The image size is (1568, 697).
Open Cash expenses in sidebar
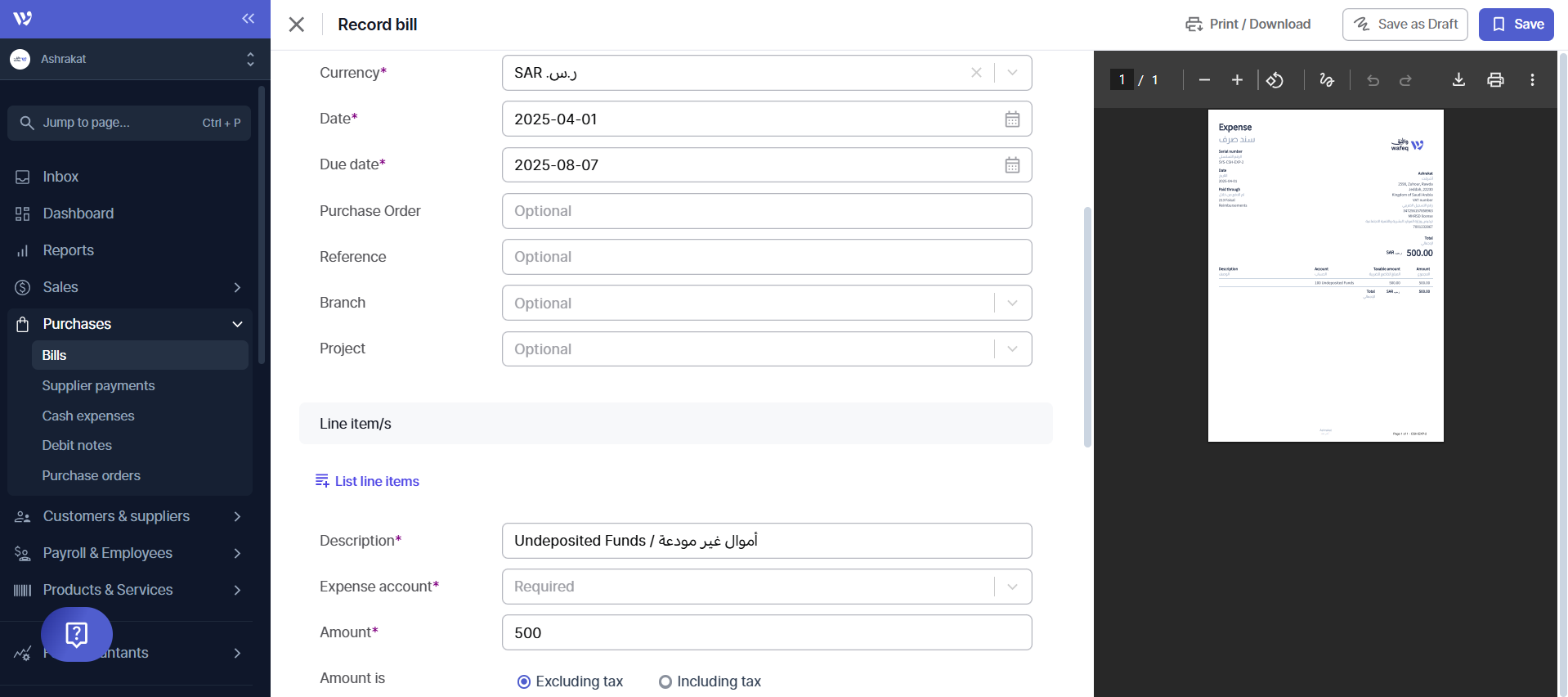[88, 416]
